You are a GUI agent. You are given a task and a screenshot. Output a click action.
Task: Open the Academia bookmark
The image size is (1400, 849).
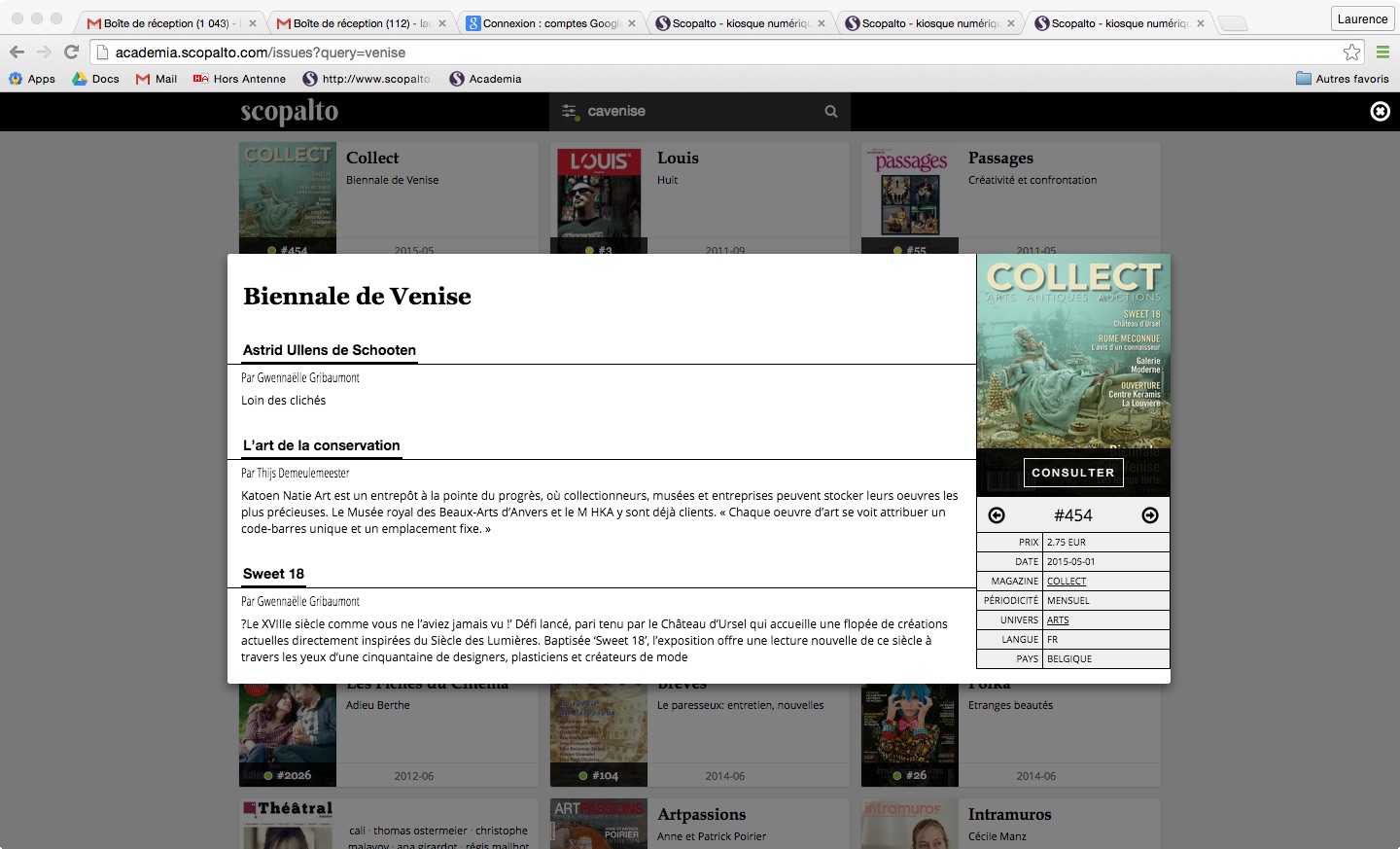click(485, 79)
